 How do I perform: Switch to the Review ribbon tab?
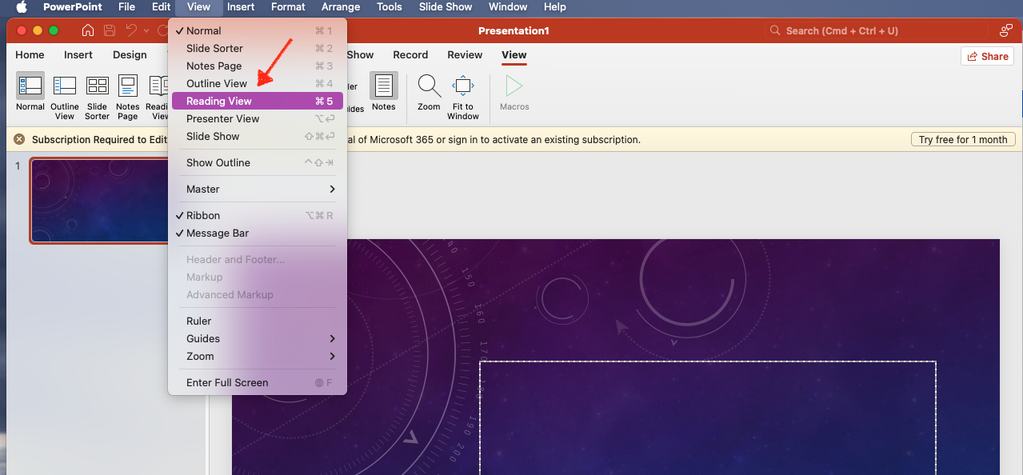[464, 55]
